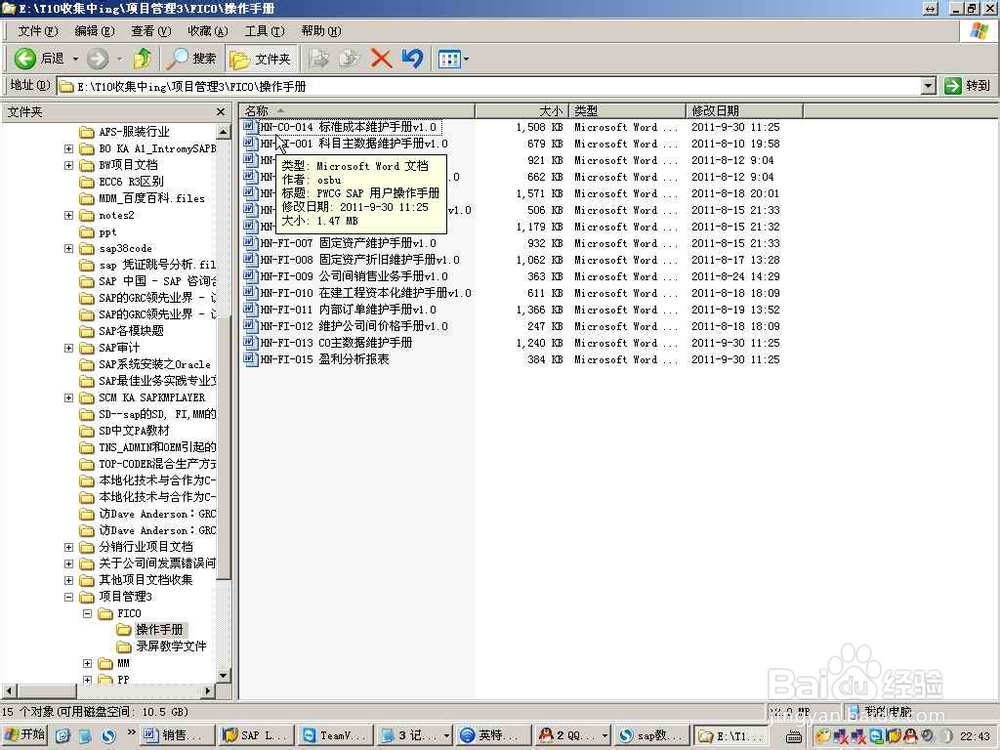Viewport: 1000px width, 750px height.
Task: Click the Copy To toolbar icon
Action: [x=349, y=59]
